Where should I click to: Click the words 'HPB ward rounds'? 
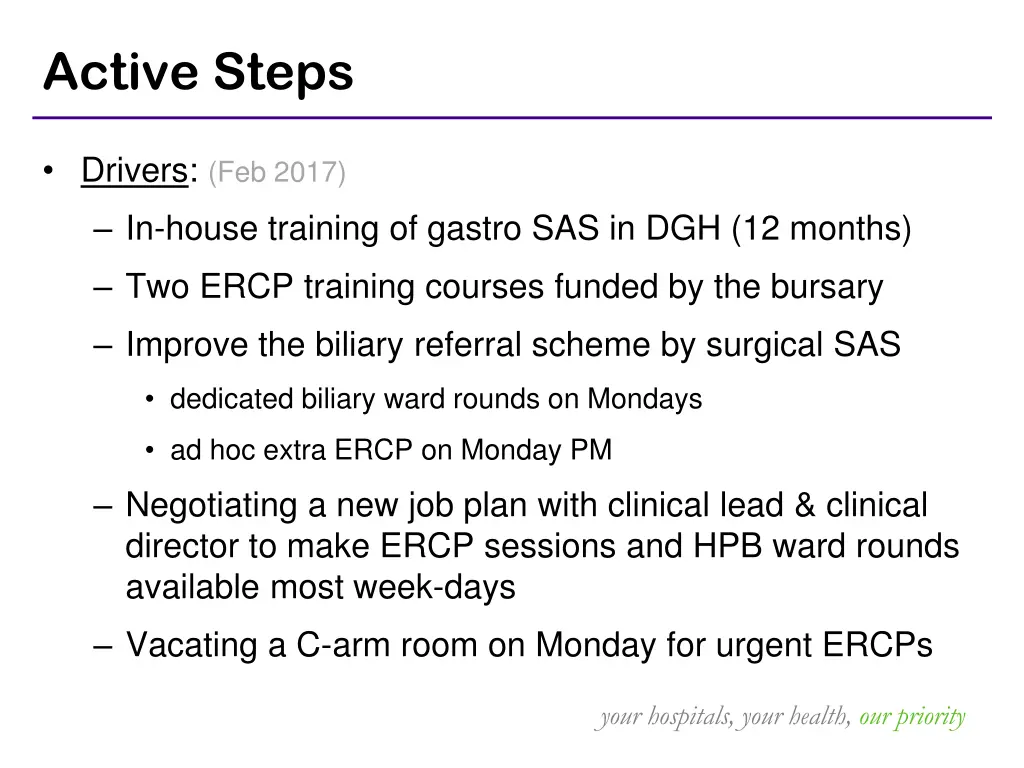[826, 546]
